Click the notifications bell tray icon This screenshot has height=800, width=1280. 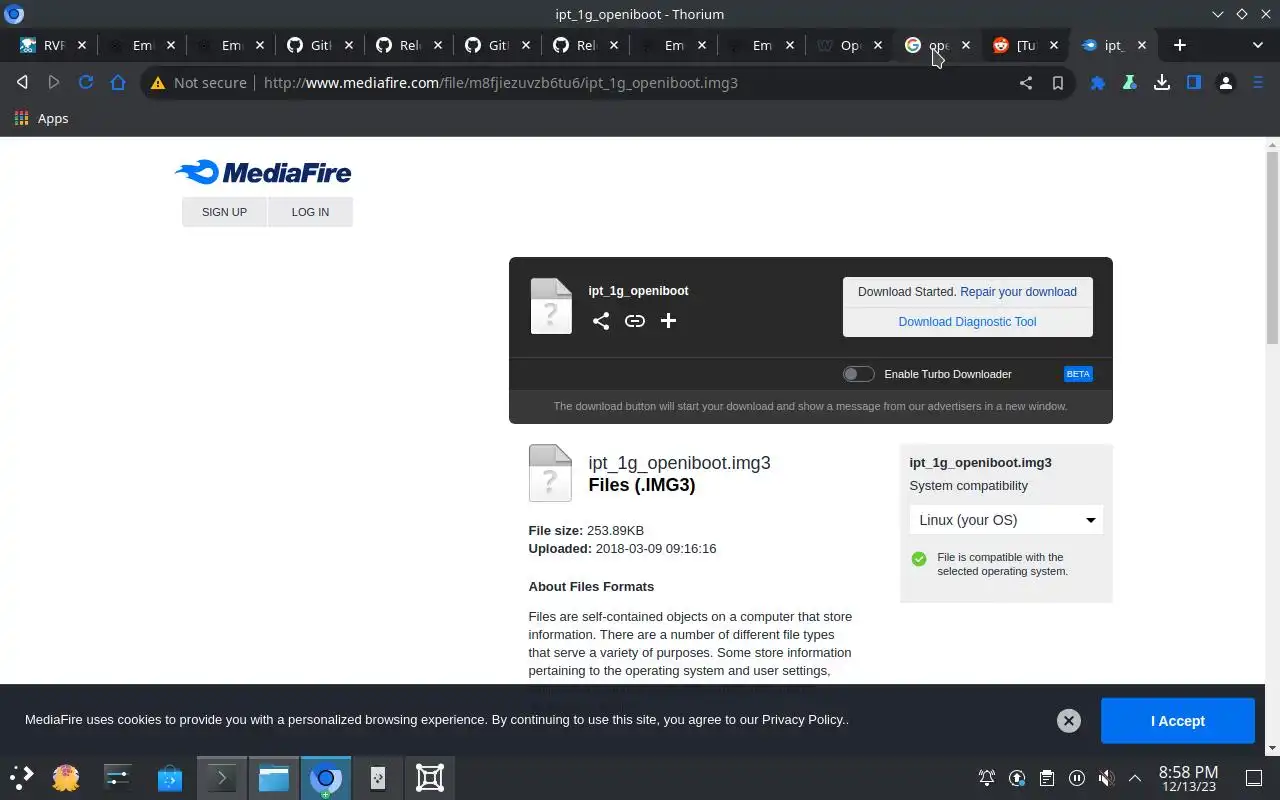(x=987, y=778)
